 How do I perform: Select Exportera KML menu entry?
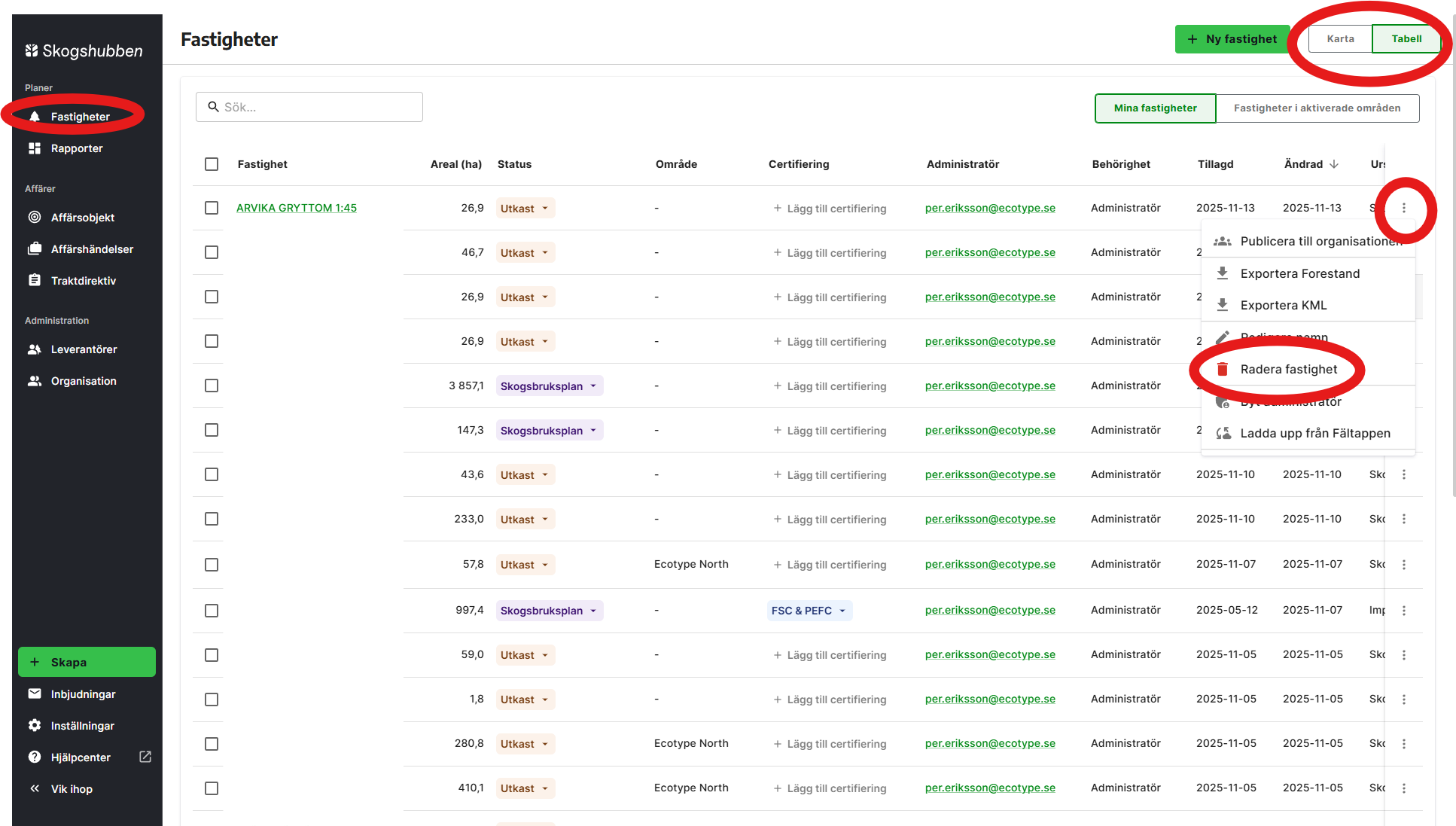coord(1283,305)
